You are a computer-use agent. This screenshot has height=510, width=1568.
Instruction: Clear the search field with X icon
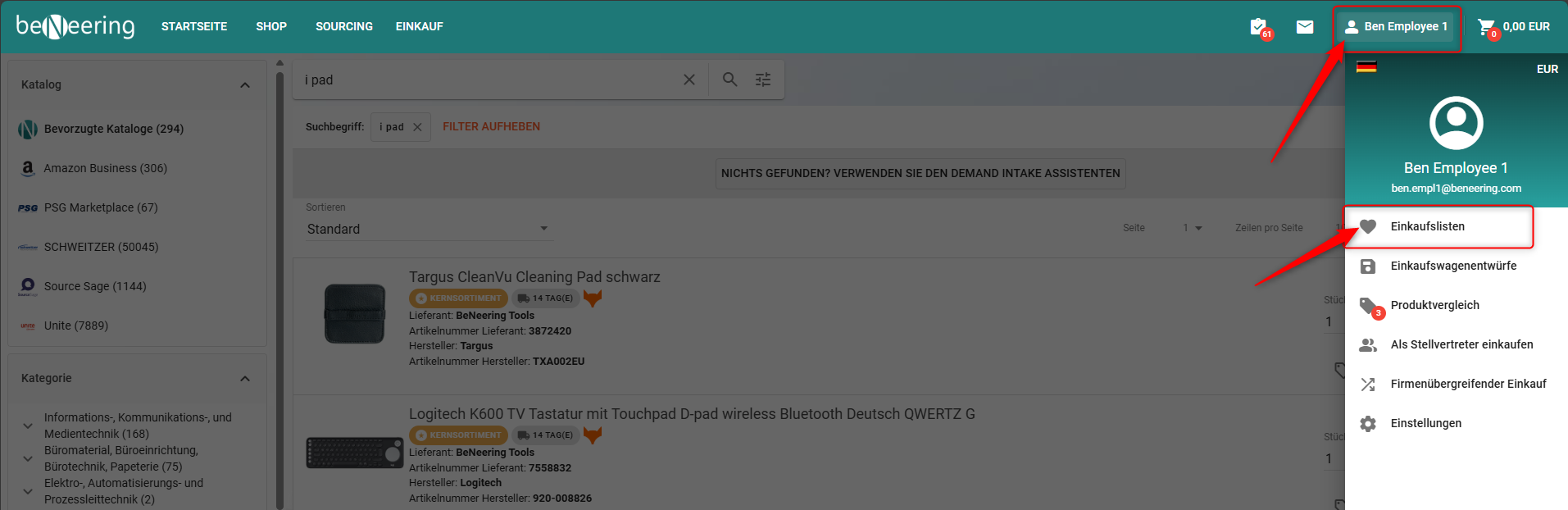(689, 80)
